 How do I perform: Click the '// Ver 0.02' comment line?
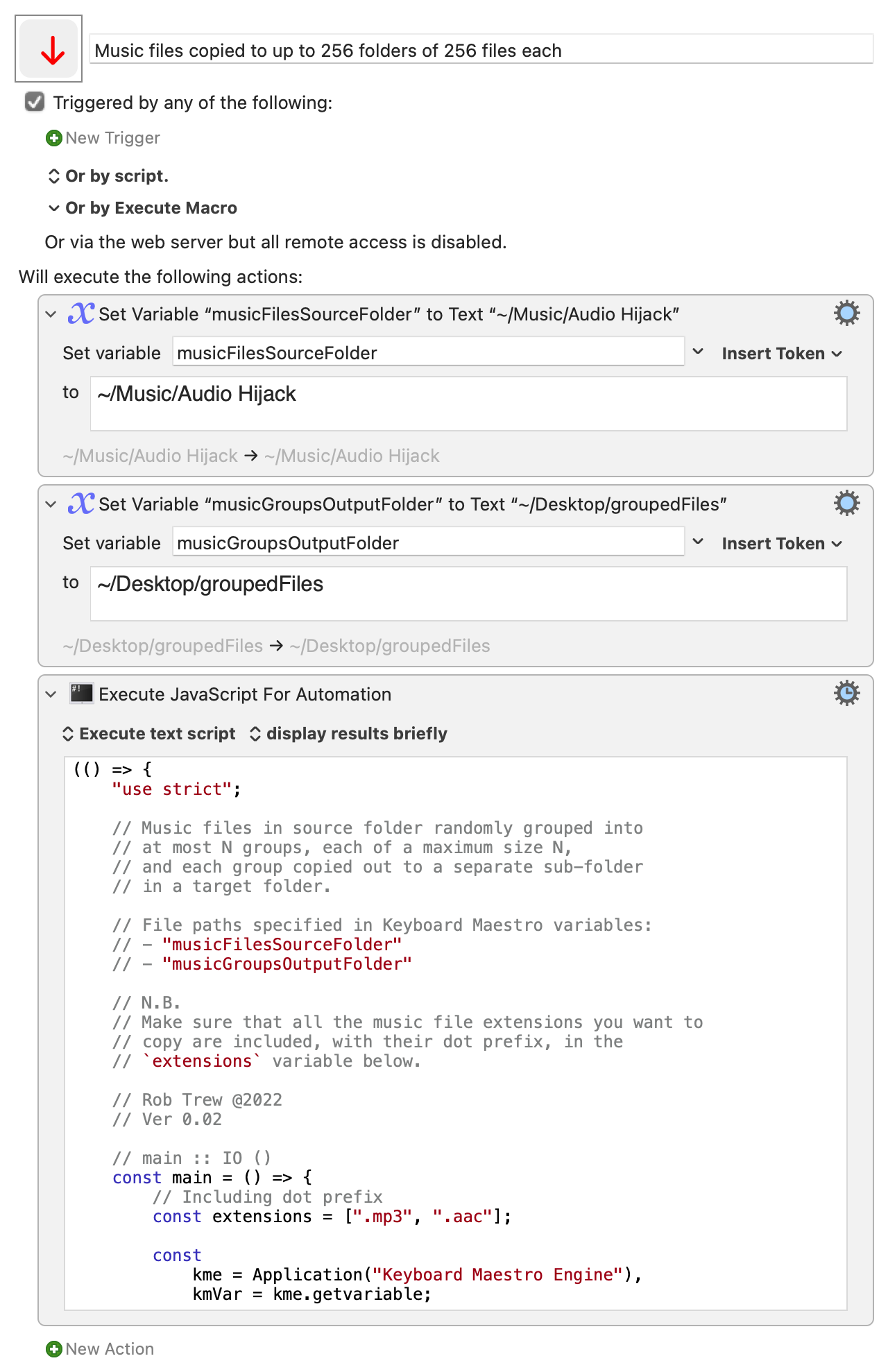point(167,1120)
